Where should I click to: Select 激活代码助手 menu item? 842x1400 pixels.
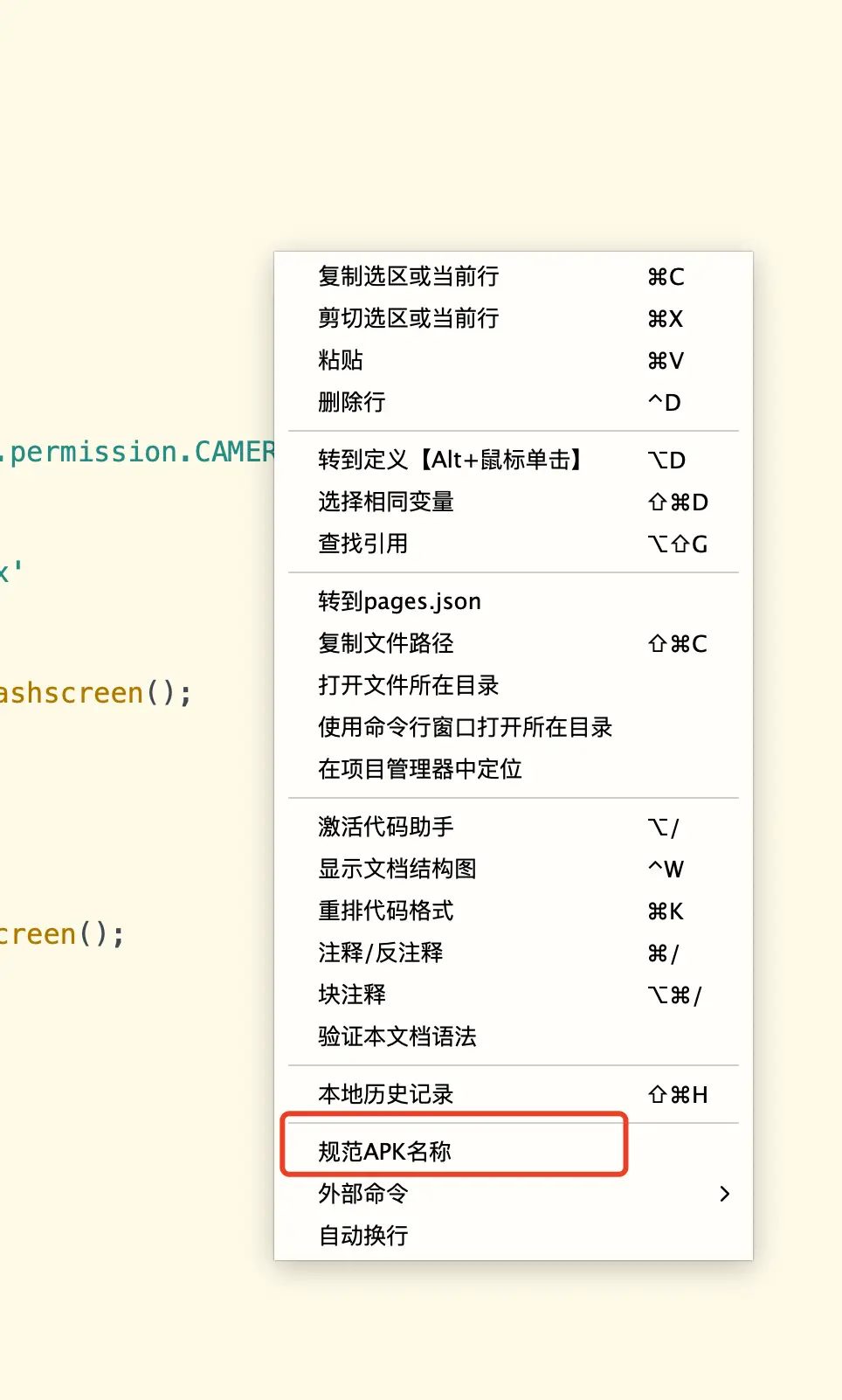tap(386, 828)
